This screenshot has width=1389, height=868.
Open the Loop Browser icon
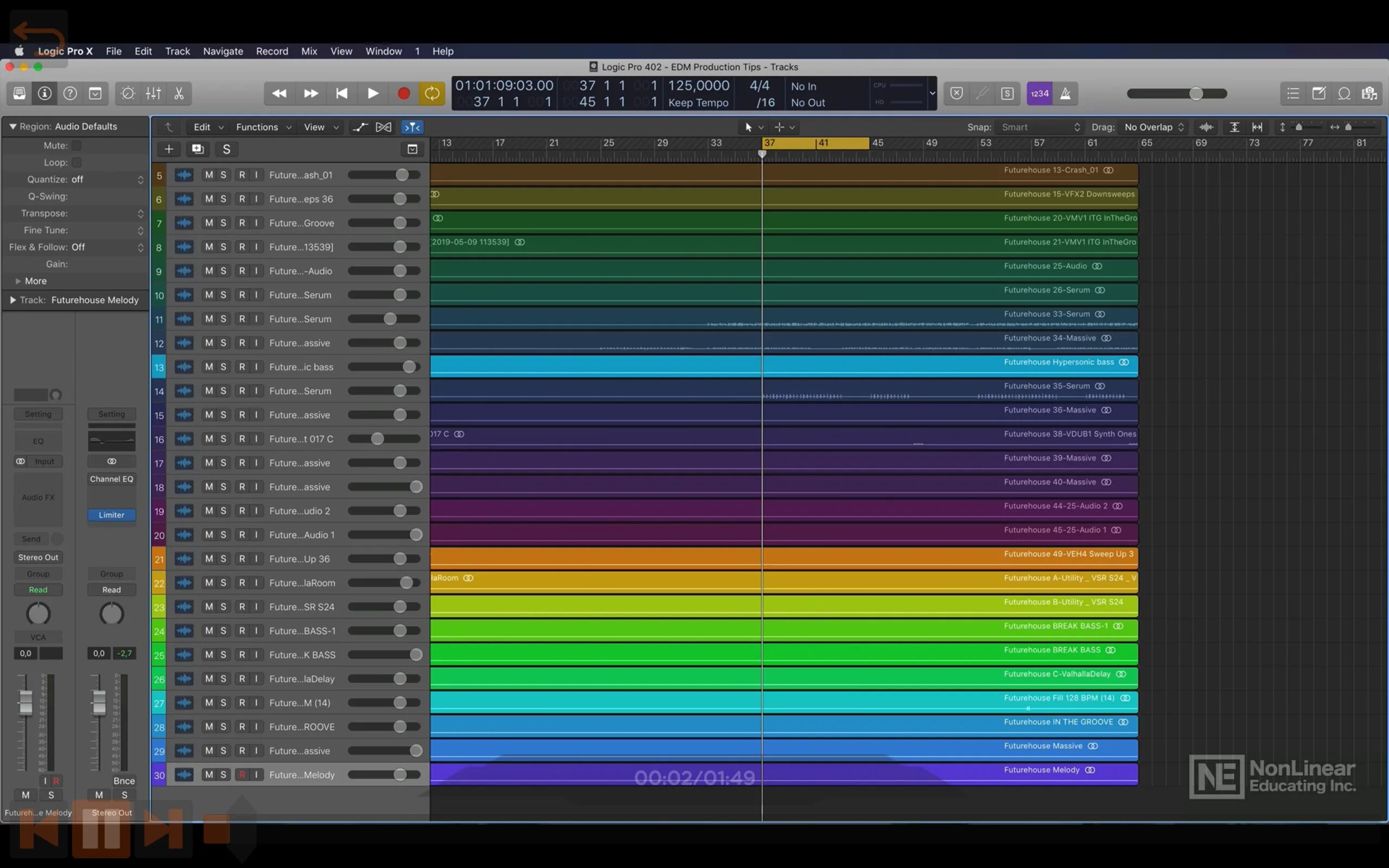coord(1344,93)
